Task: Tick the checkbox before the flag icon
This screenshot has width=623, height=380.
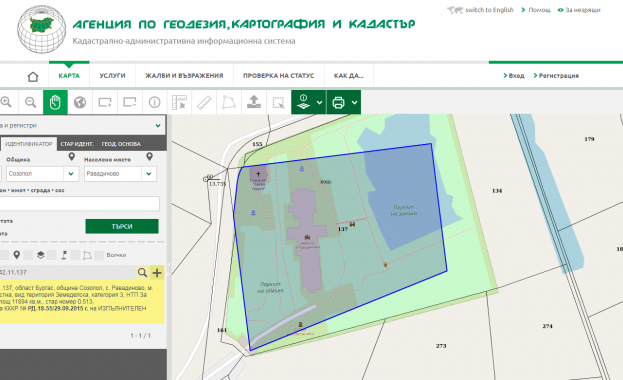Action: point(52,255)
